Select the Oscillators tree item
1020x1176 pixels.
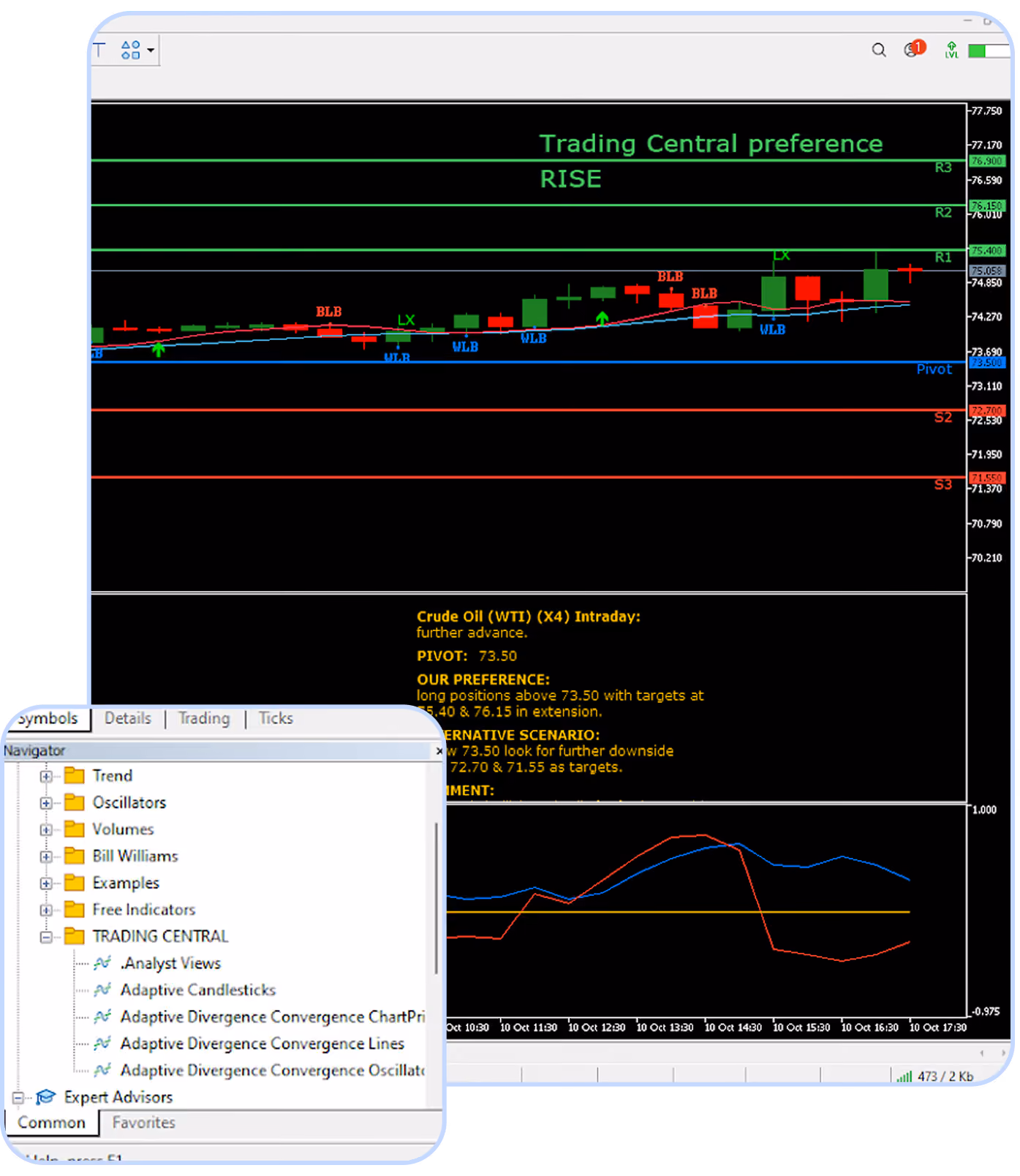pyautogui.click(x=129, y=802)
